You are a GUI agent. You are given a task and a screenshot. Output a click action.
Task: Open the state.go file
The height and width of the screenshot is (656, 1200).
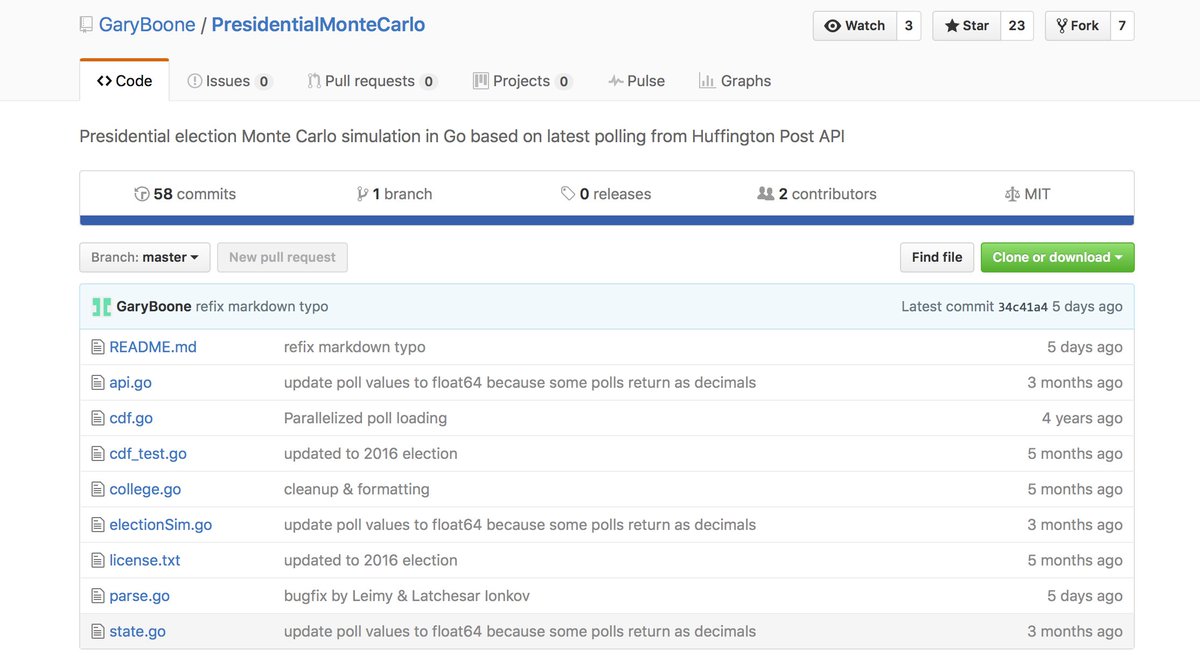click(137, 631)
